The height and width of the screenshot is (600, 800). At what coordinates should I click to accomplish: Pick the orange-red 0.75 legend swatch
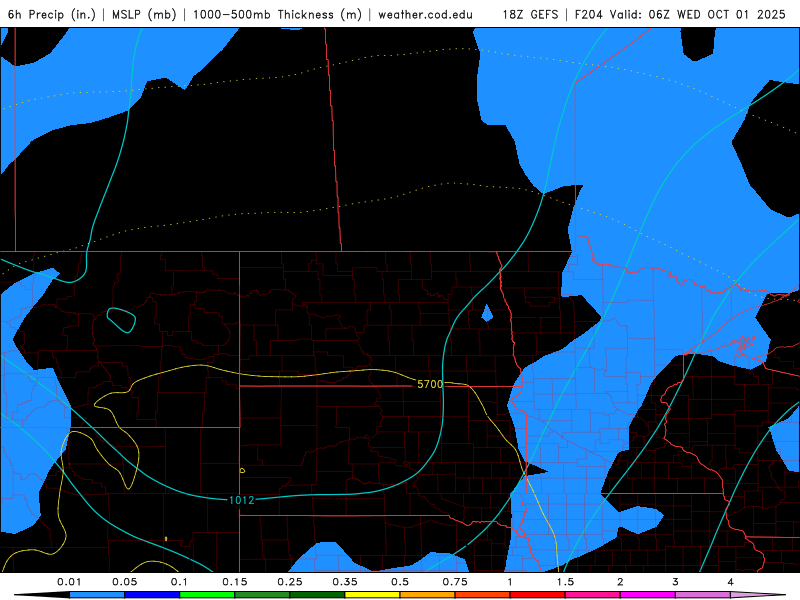[x=483, y=595]
